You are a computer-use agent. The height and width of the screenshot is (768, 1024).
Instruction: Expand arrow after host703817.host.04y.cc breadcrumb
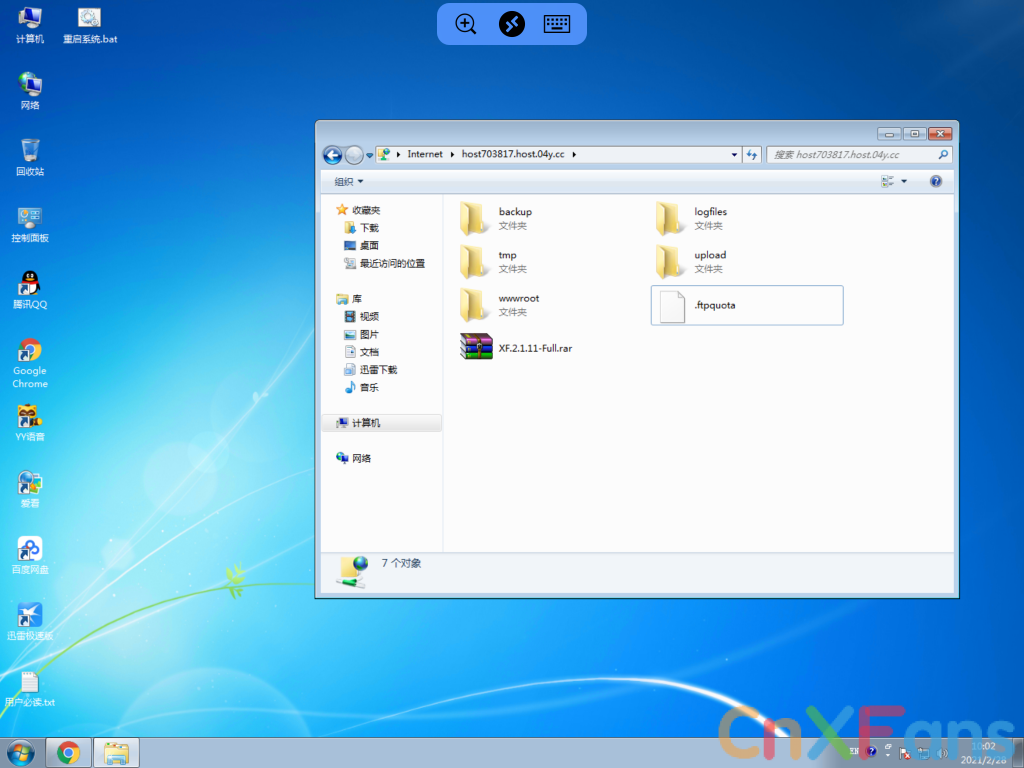pyautogui.click(x=574, y=155)
